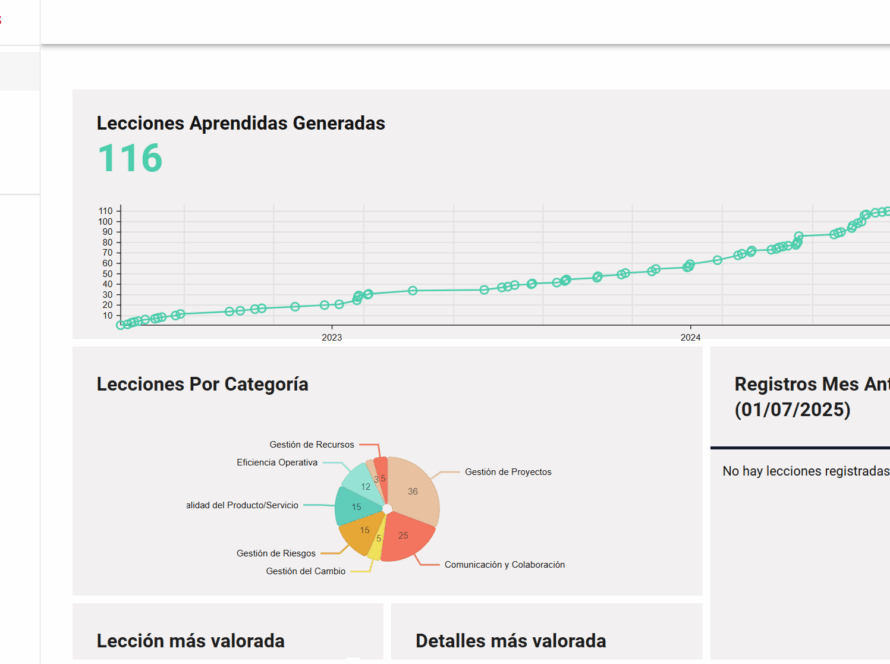Select the Gestión de Riesgos pie slice (16)
The width and height of the screenshot is (890, 664).
[x=363, y=531]
